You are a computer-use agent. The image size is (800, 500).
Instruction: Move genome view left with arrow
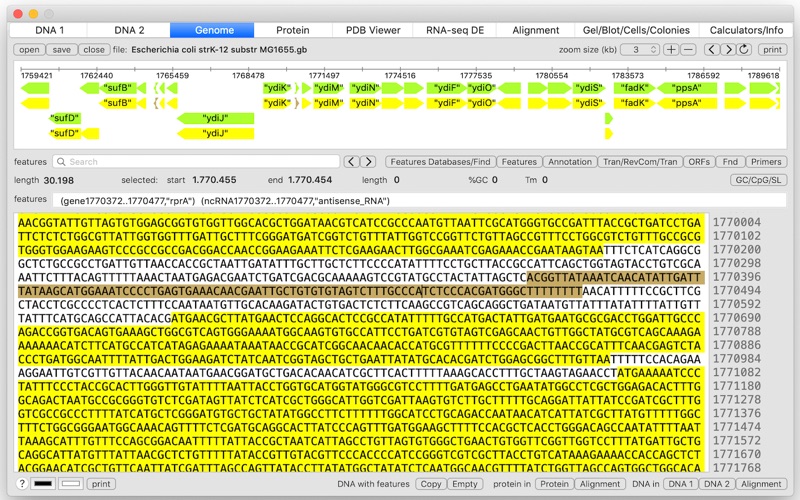(712, 49)
